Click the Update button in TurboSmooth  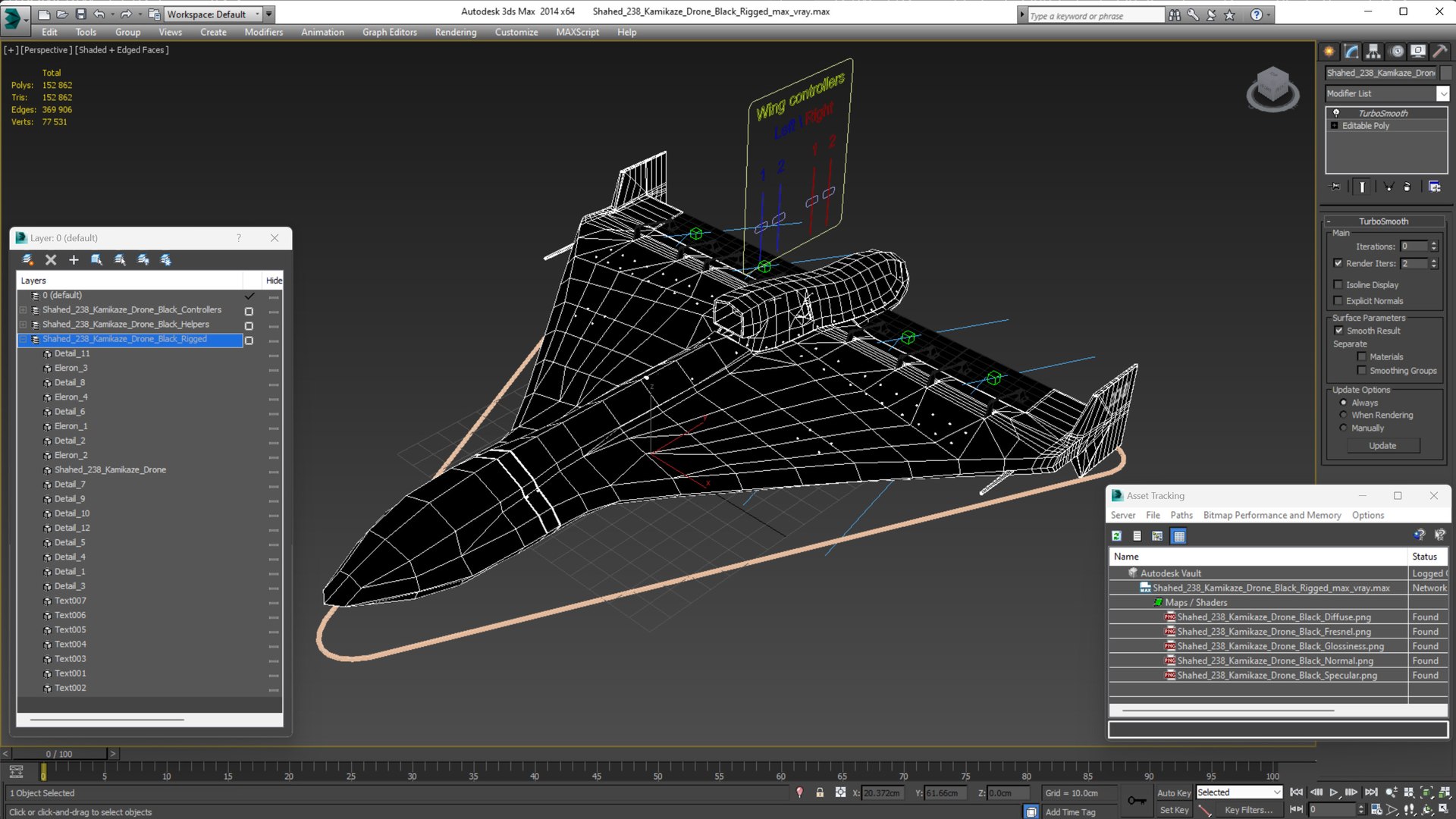(x=1382, y=446)
